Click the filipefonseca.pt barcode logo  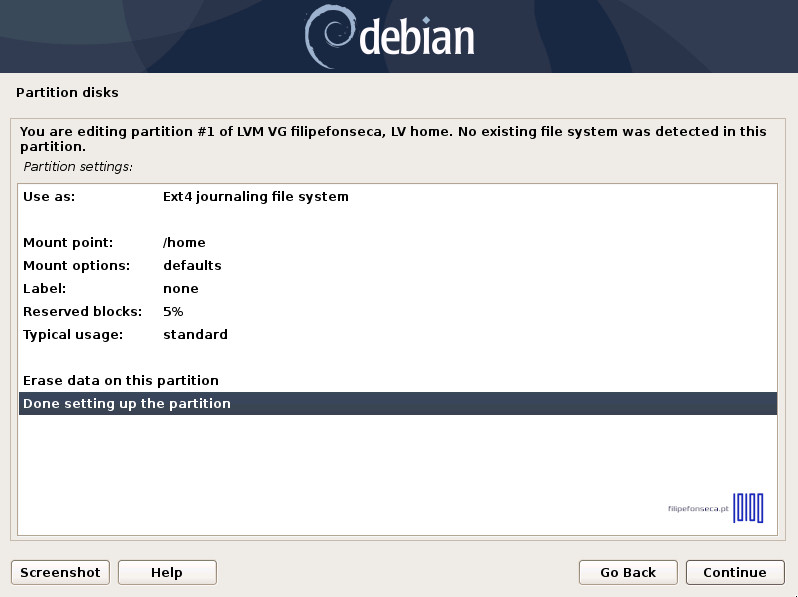(748, 508)
